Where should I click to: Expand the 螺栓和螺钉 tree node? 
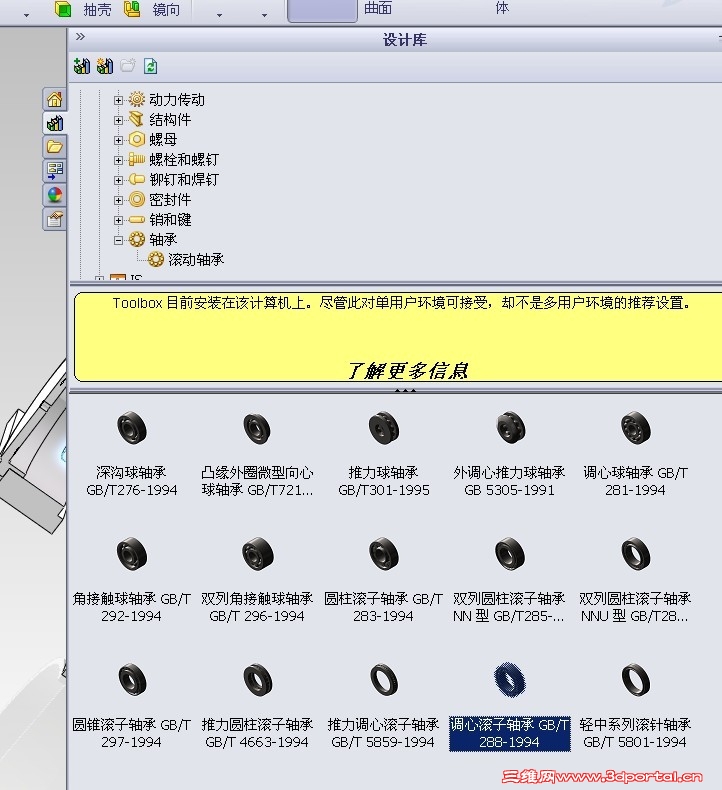pyautogui.click(x=118, y=160)
